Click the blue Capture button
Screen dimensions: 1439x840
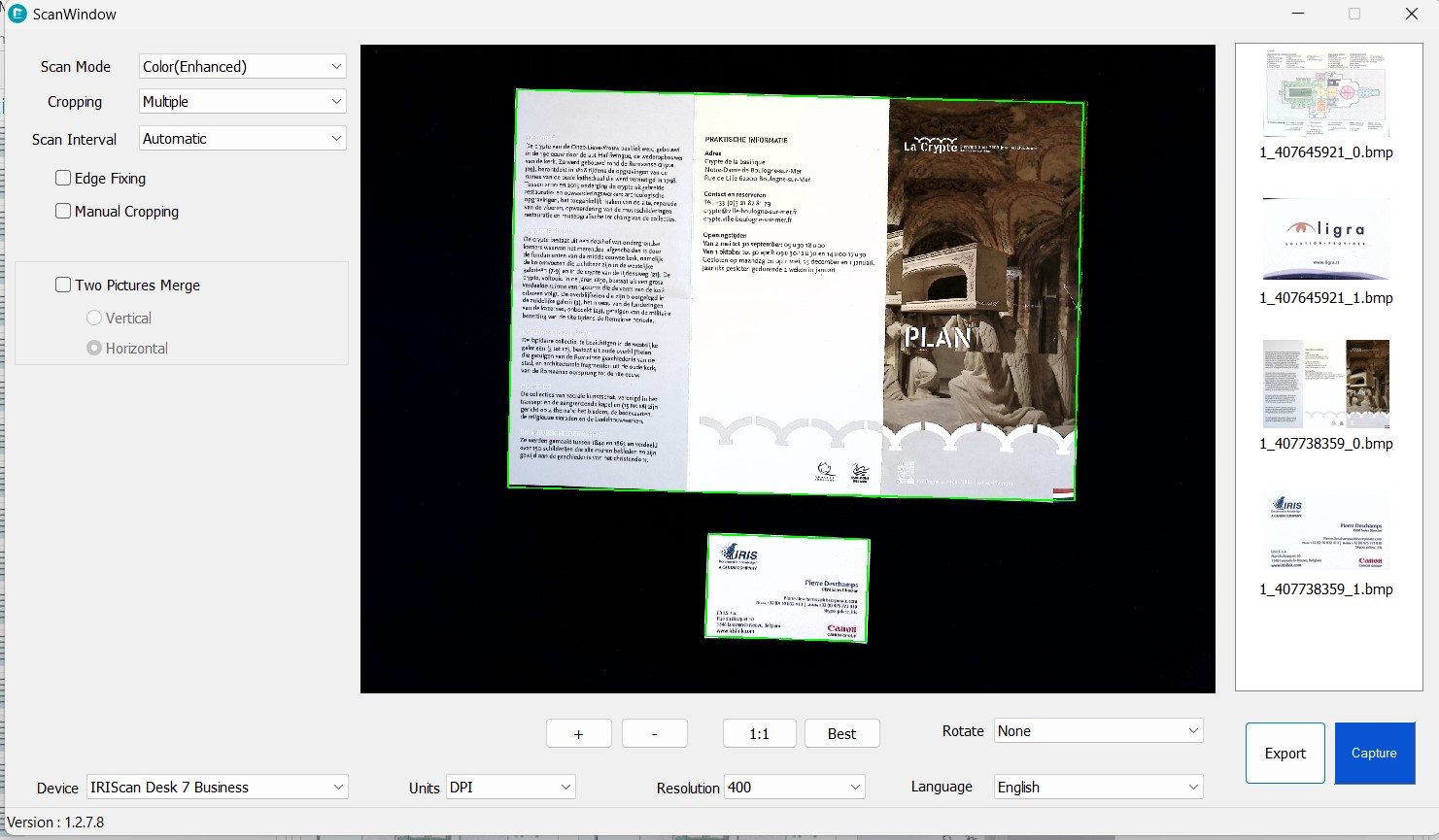coord(1374,753)
